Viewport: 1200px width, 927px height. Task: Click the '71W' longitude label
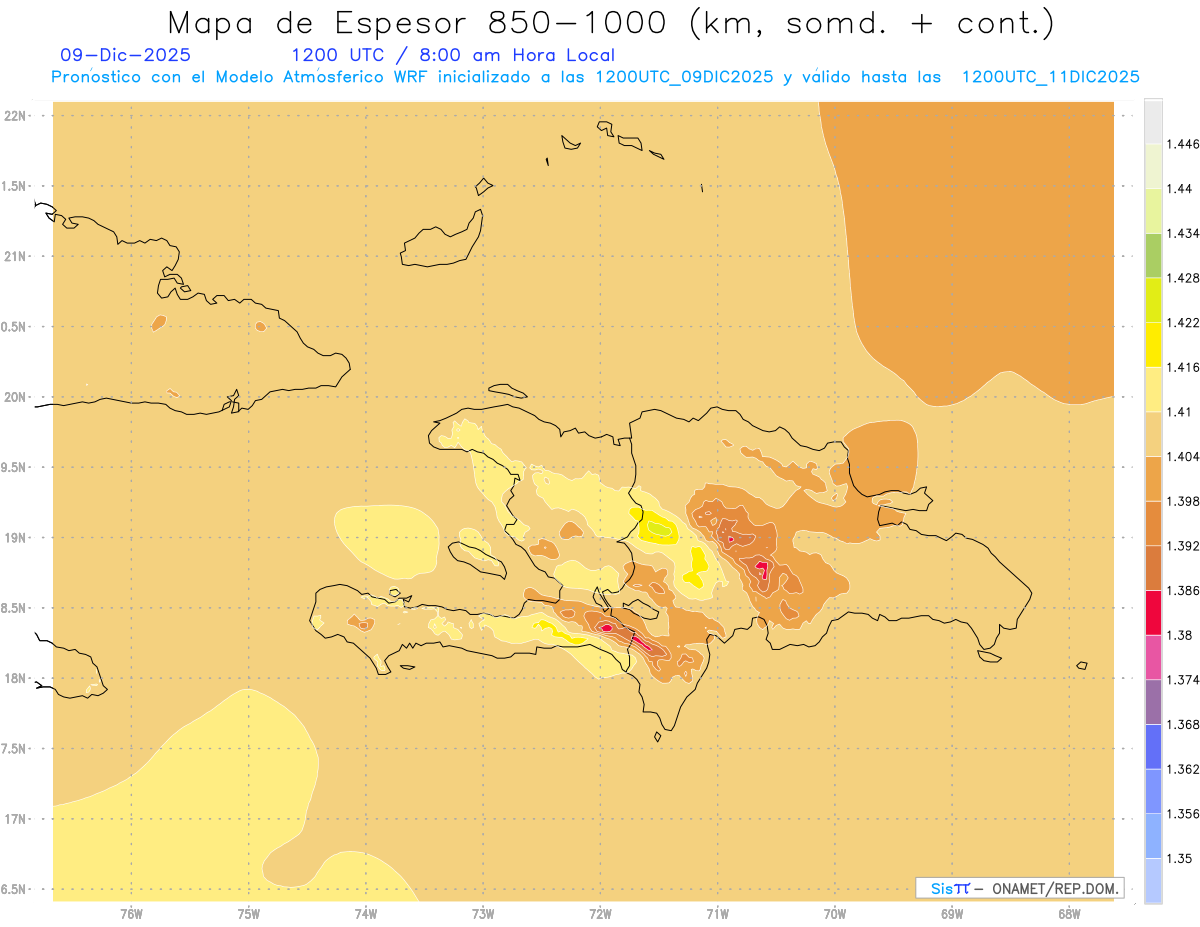click(717, 914)
